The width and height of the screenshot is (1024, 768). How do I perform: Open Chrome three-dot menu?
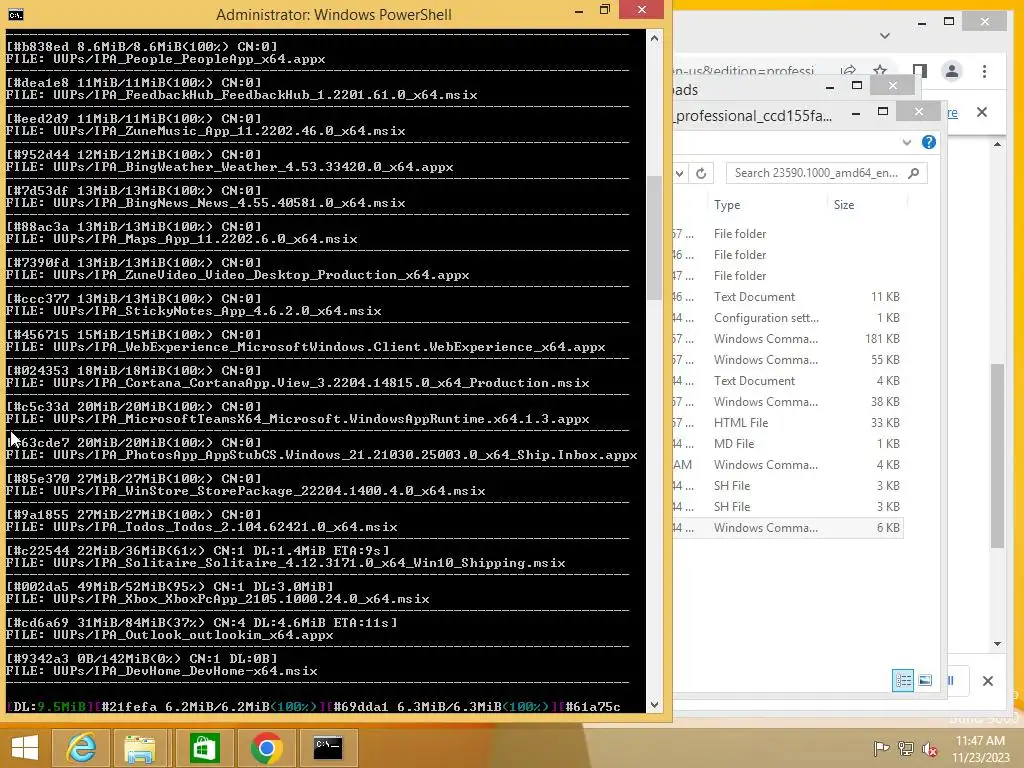pos(984,71)
